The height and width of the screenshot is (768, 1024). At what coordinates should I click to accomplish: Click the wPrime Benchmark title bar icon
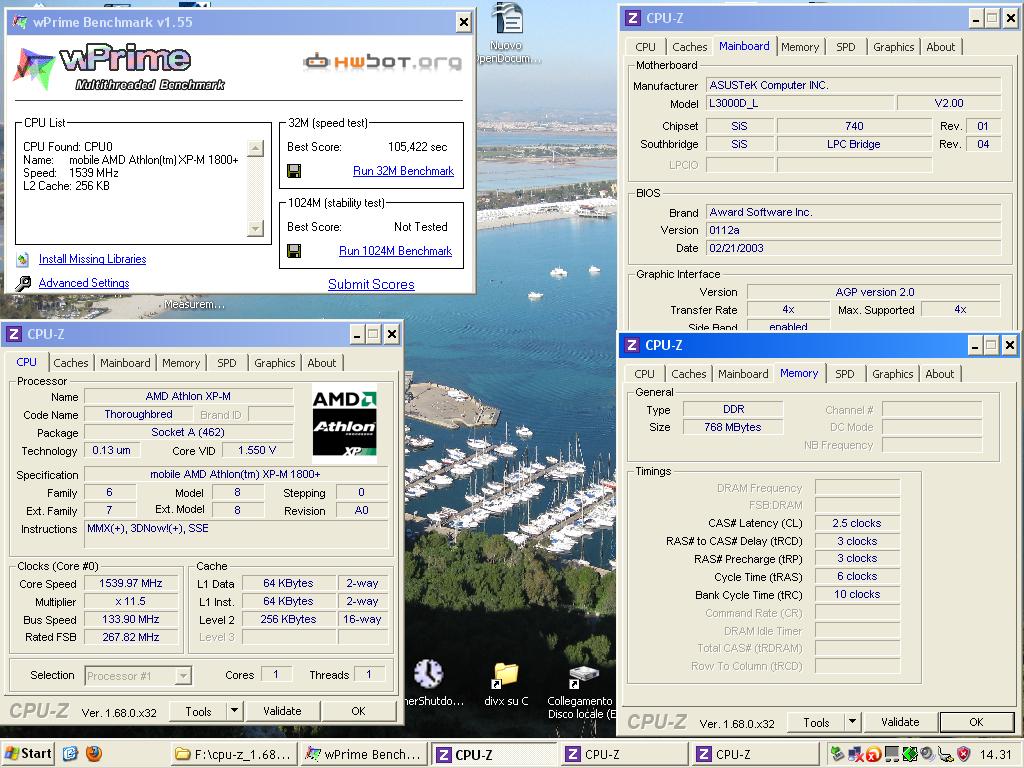pos(21,22)
